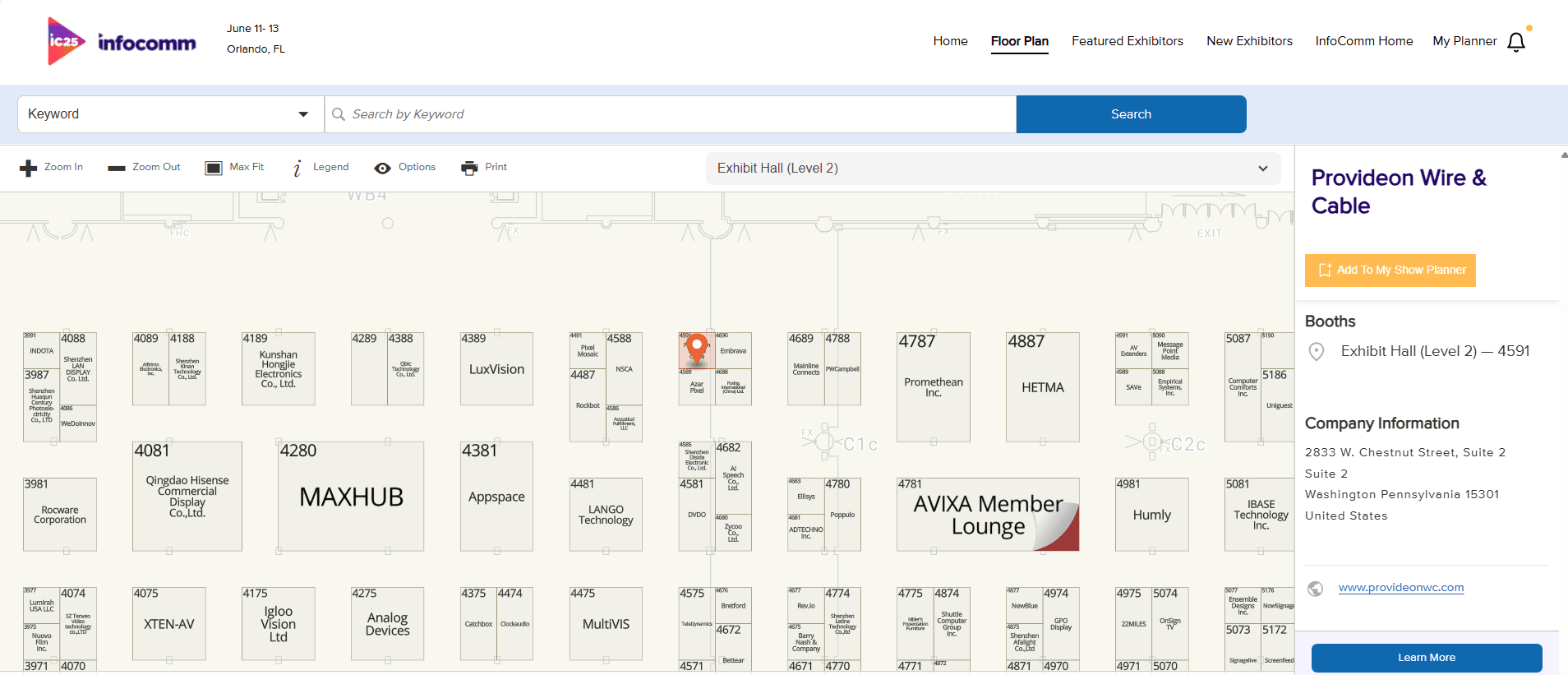Screen dimensions: 1568x675
Task: Select Poppulo booth 4780
Action: coord(842,515)
